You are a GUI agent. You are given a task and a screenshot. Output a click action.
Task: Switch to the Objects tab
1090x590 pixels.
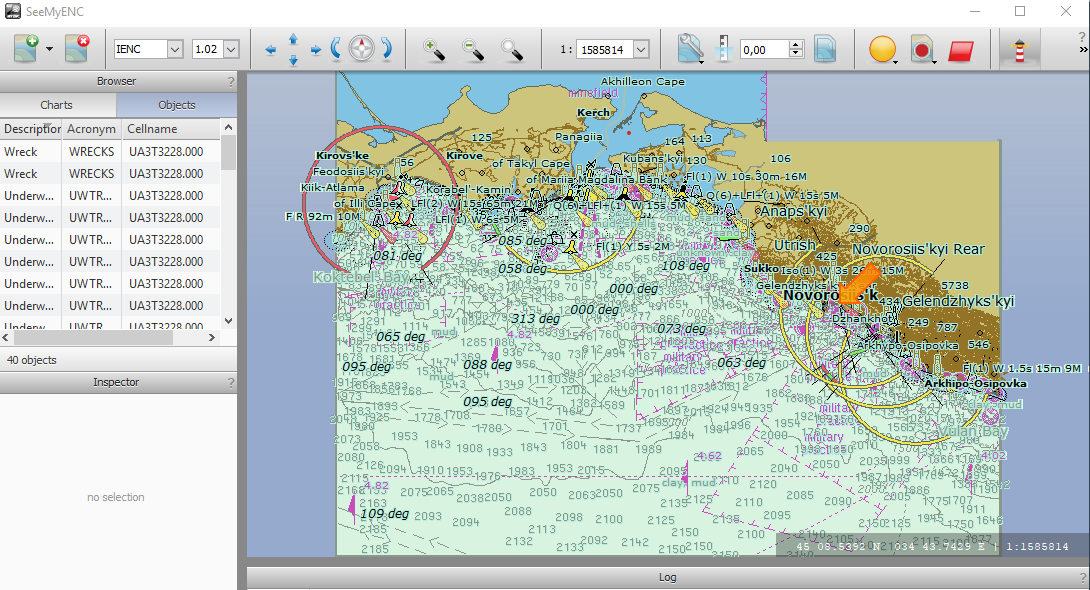pos(177,105)
